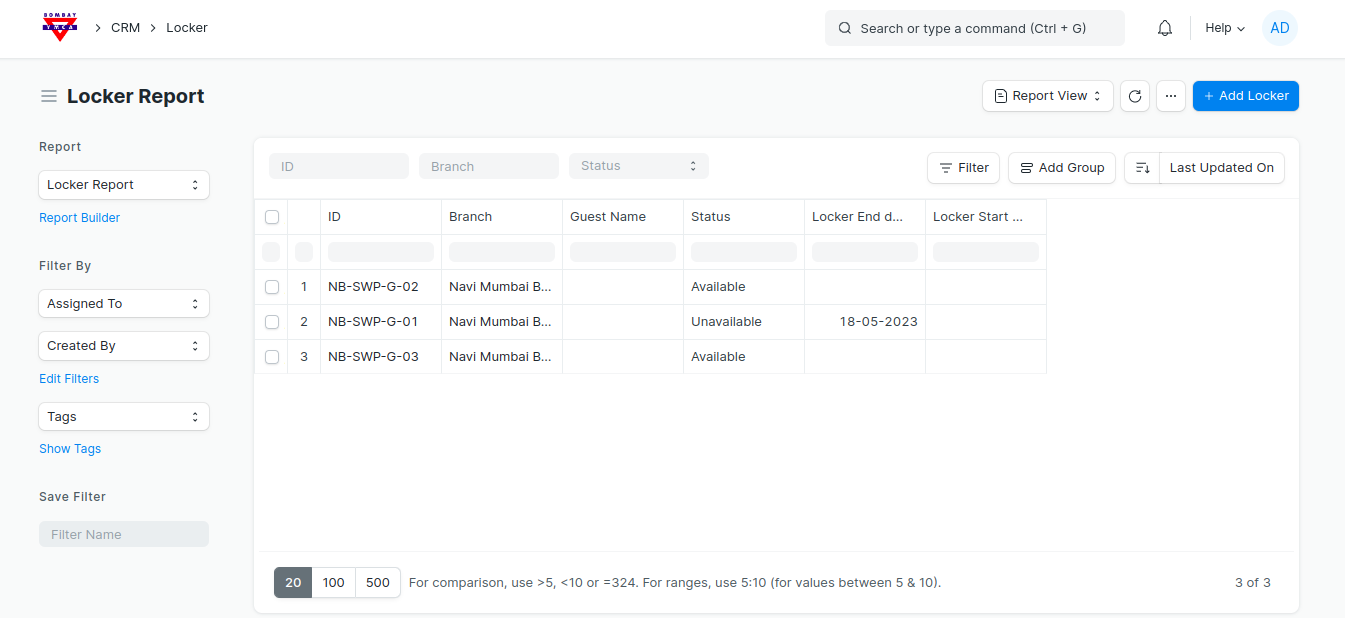Click the Add Locker button

click(x=1245, y=96)
